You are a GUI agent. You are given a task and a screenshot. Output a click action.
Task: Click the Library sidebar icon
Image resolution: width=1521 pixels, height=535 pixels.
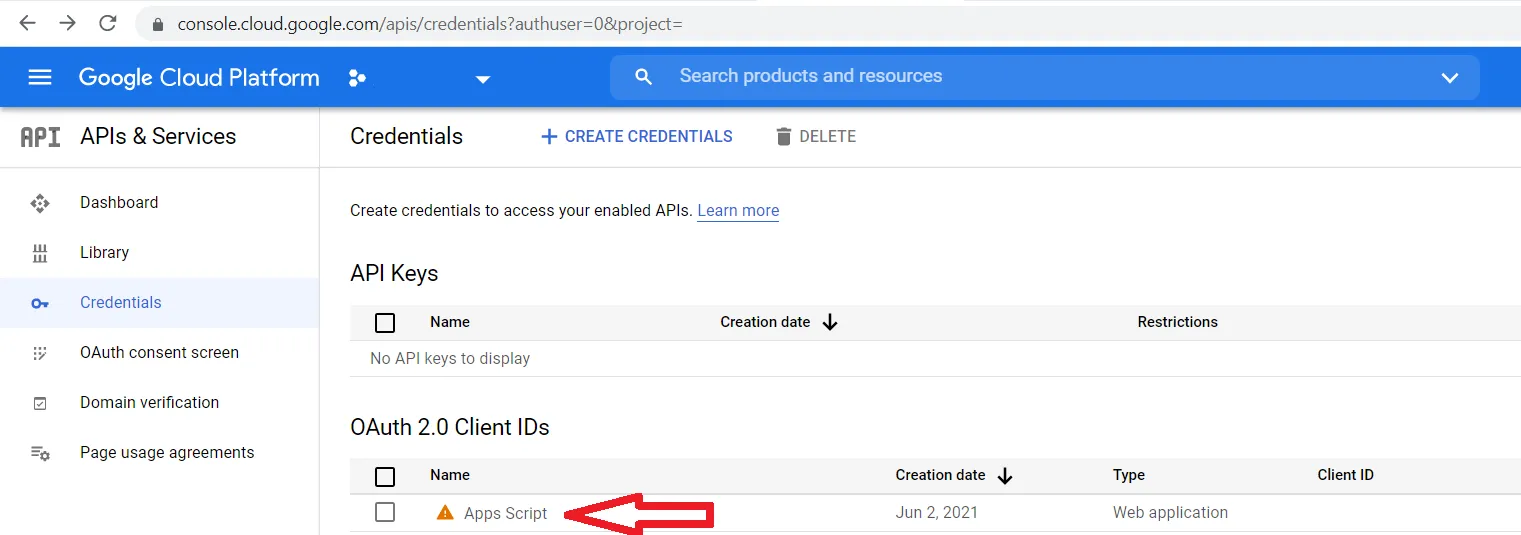[40, 253]
